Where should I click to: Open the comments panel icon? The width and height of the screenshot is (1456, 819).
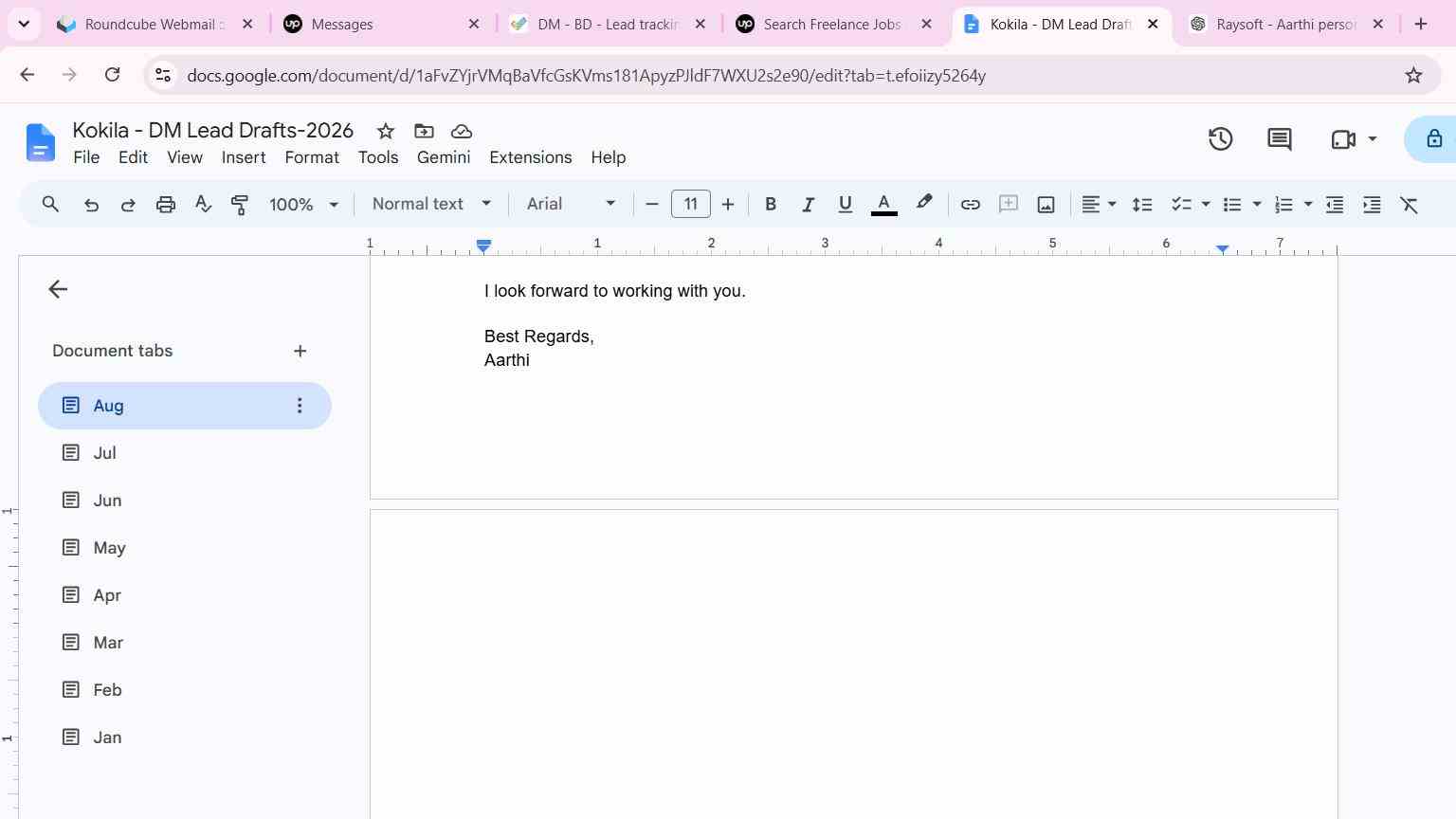1280,139
